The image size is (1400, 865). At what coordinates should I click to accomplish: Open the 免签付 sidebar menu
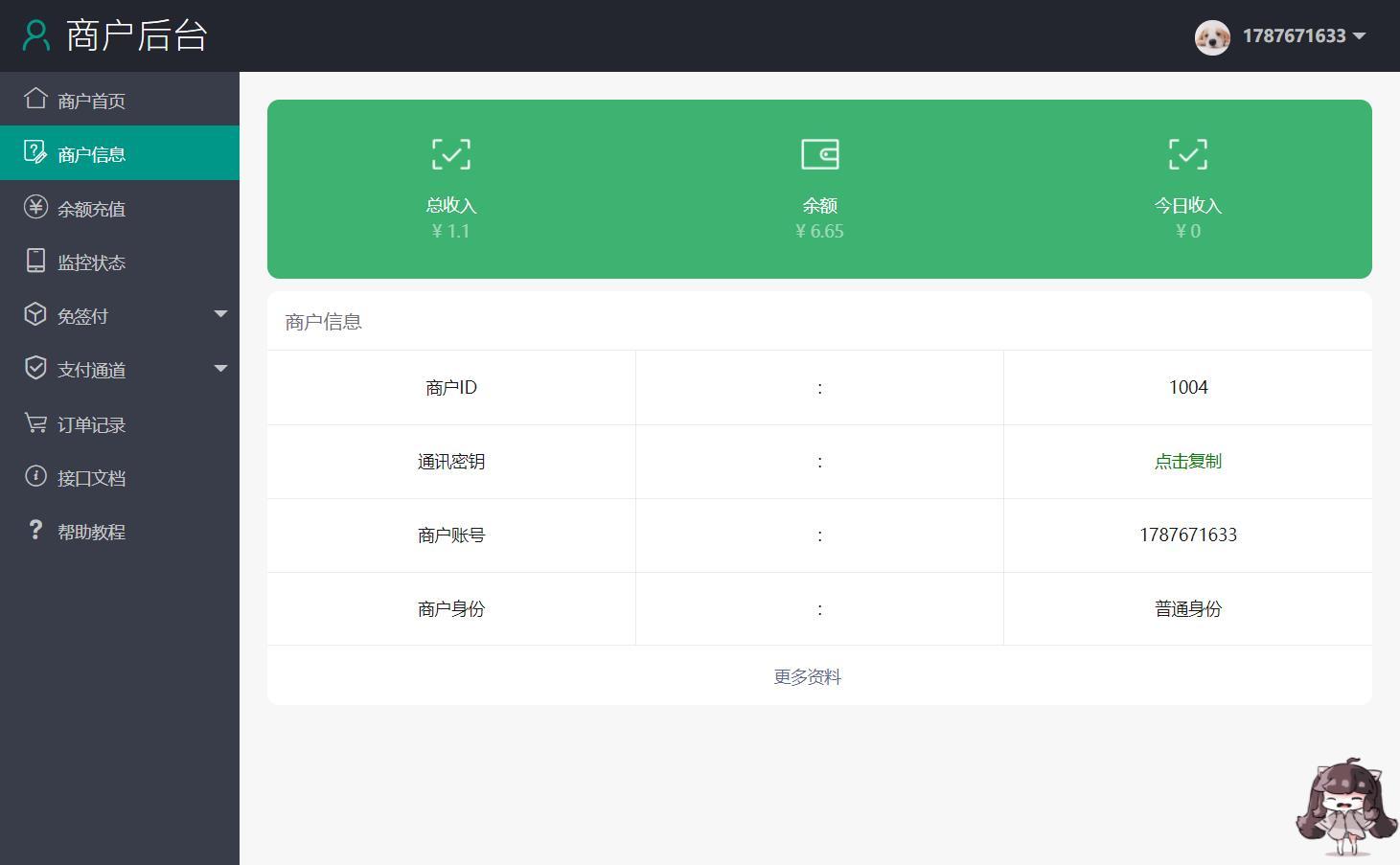coord(120,315)
